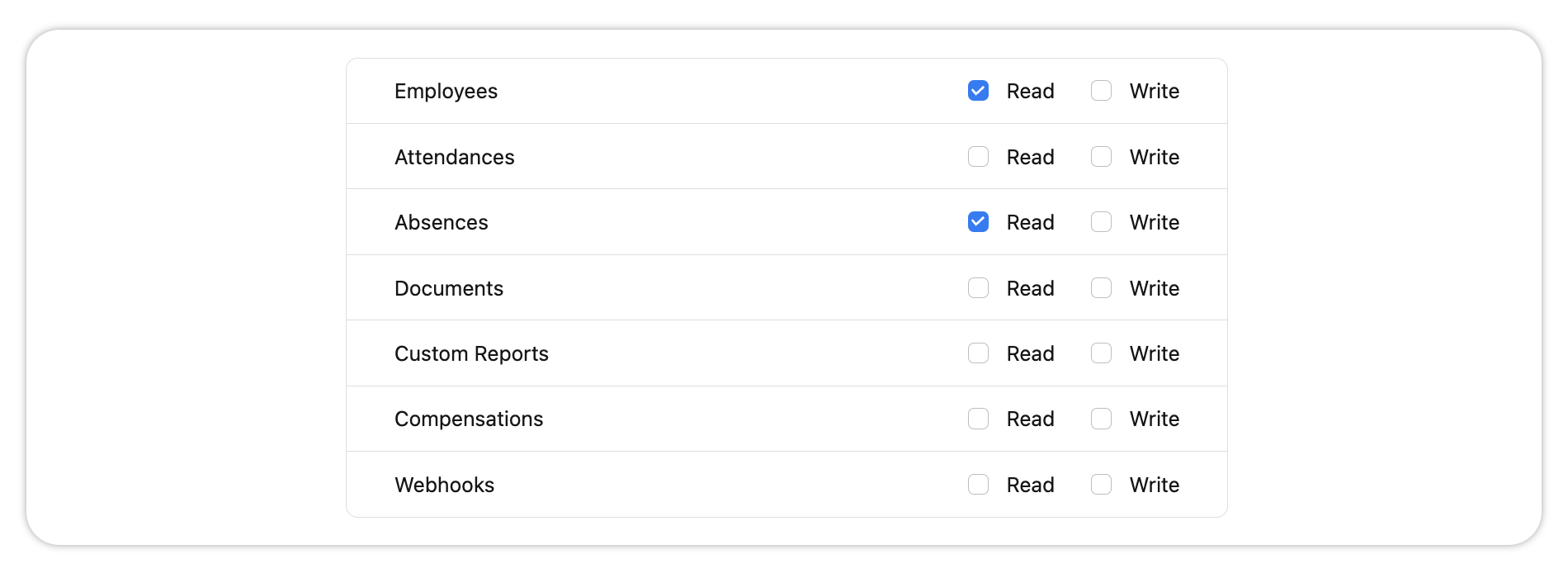The width and height of the screenshot is (1568, 578).
Task: Check the Attendances Read checkbox
Action: [978, 157]
